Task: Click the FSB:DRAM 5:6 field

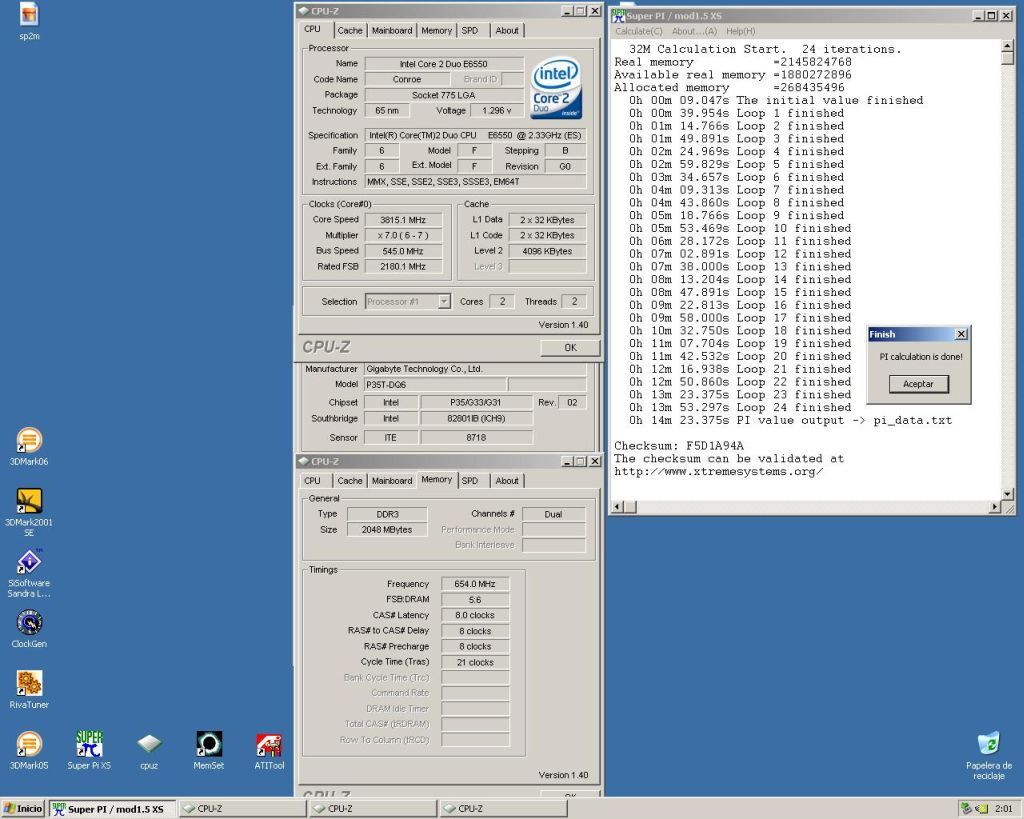Action: [x=475, y=600]
